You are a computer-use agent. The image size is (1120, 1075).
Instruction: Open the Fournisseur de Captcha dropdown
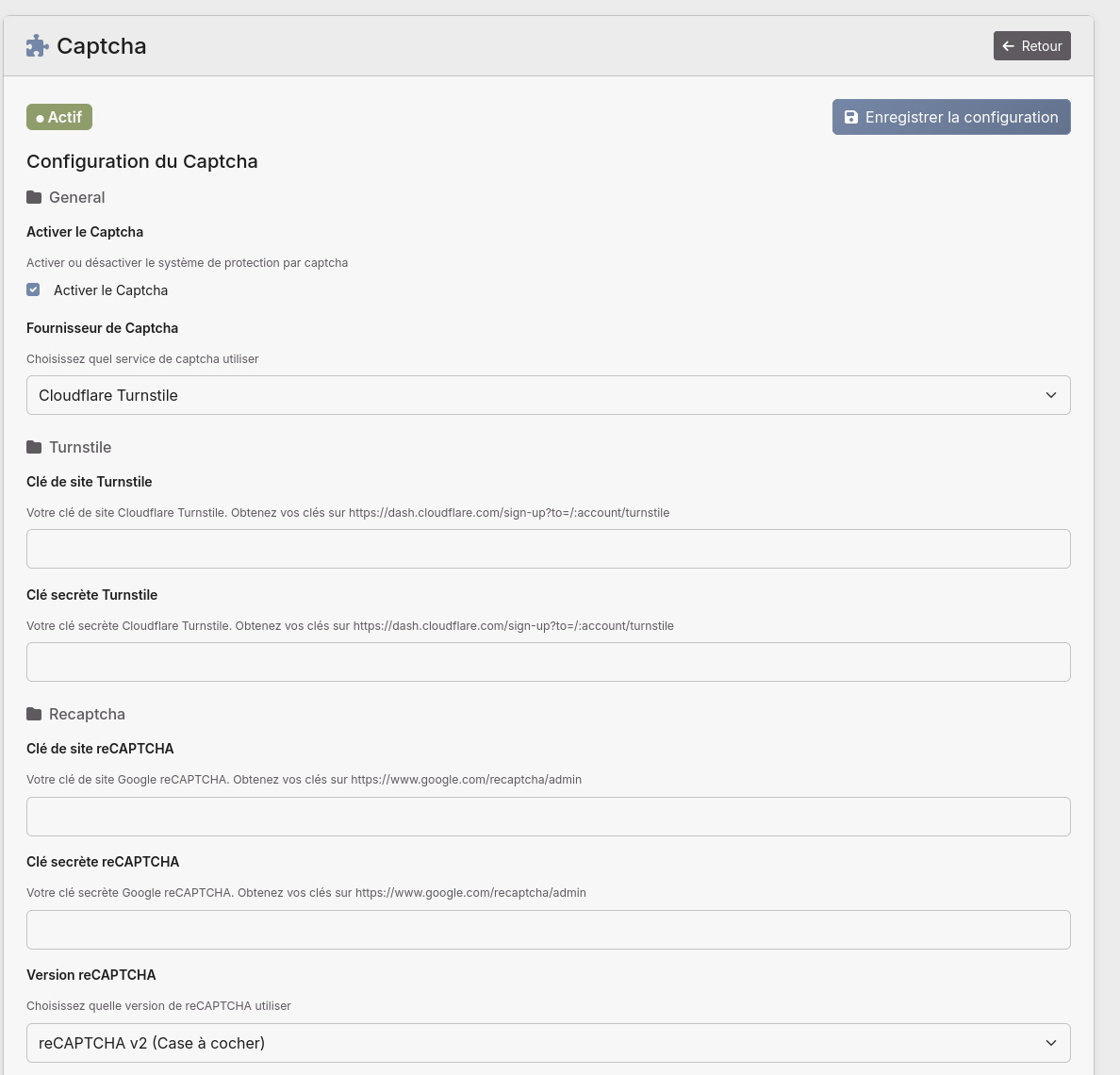pos(547,395)
